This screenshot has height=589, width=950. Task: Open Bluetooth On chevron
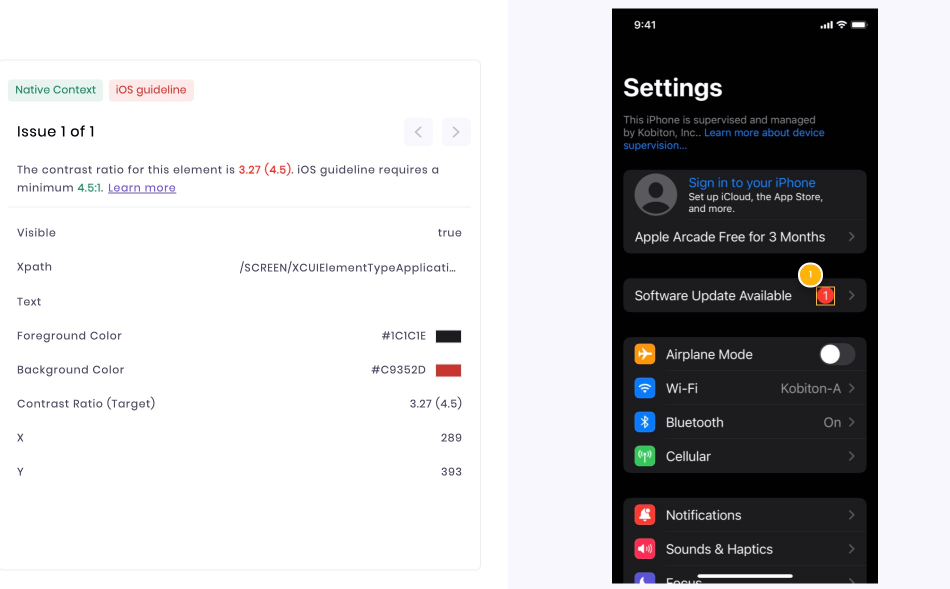click(852, 422)
